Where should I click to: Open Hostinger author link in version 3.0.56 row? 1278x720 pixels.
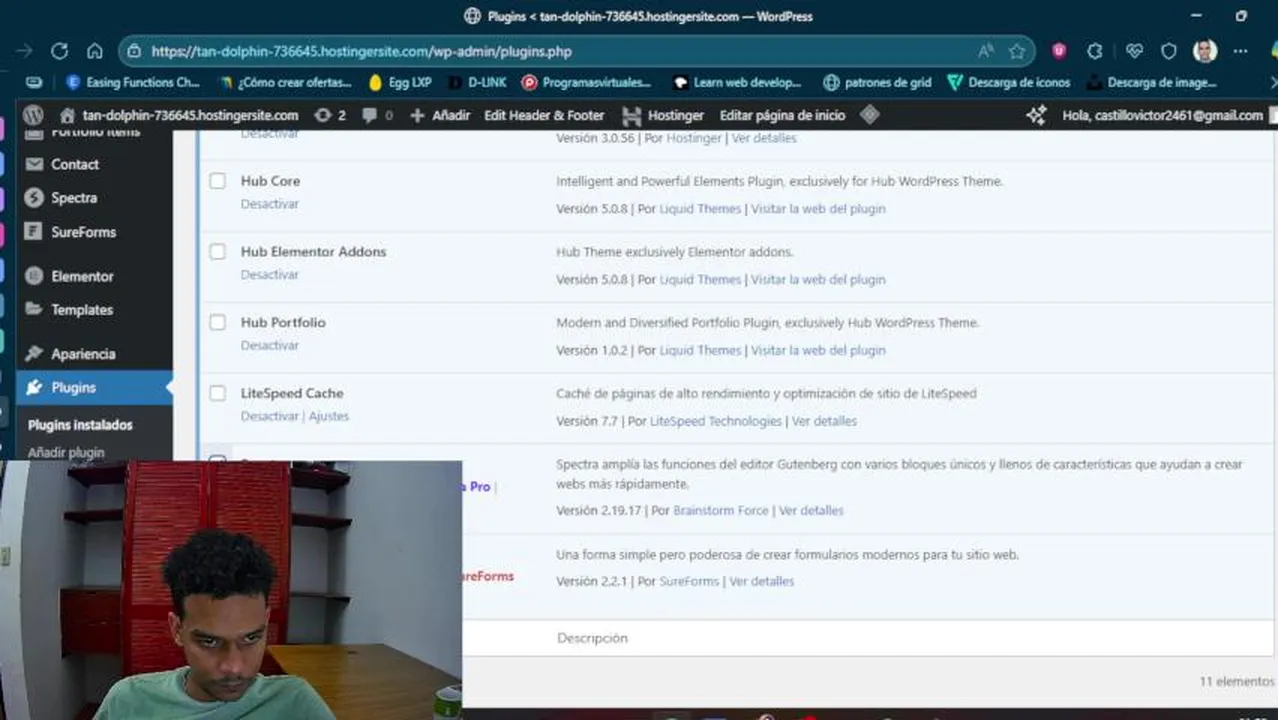(x=694, y=138)
